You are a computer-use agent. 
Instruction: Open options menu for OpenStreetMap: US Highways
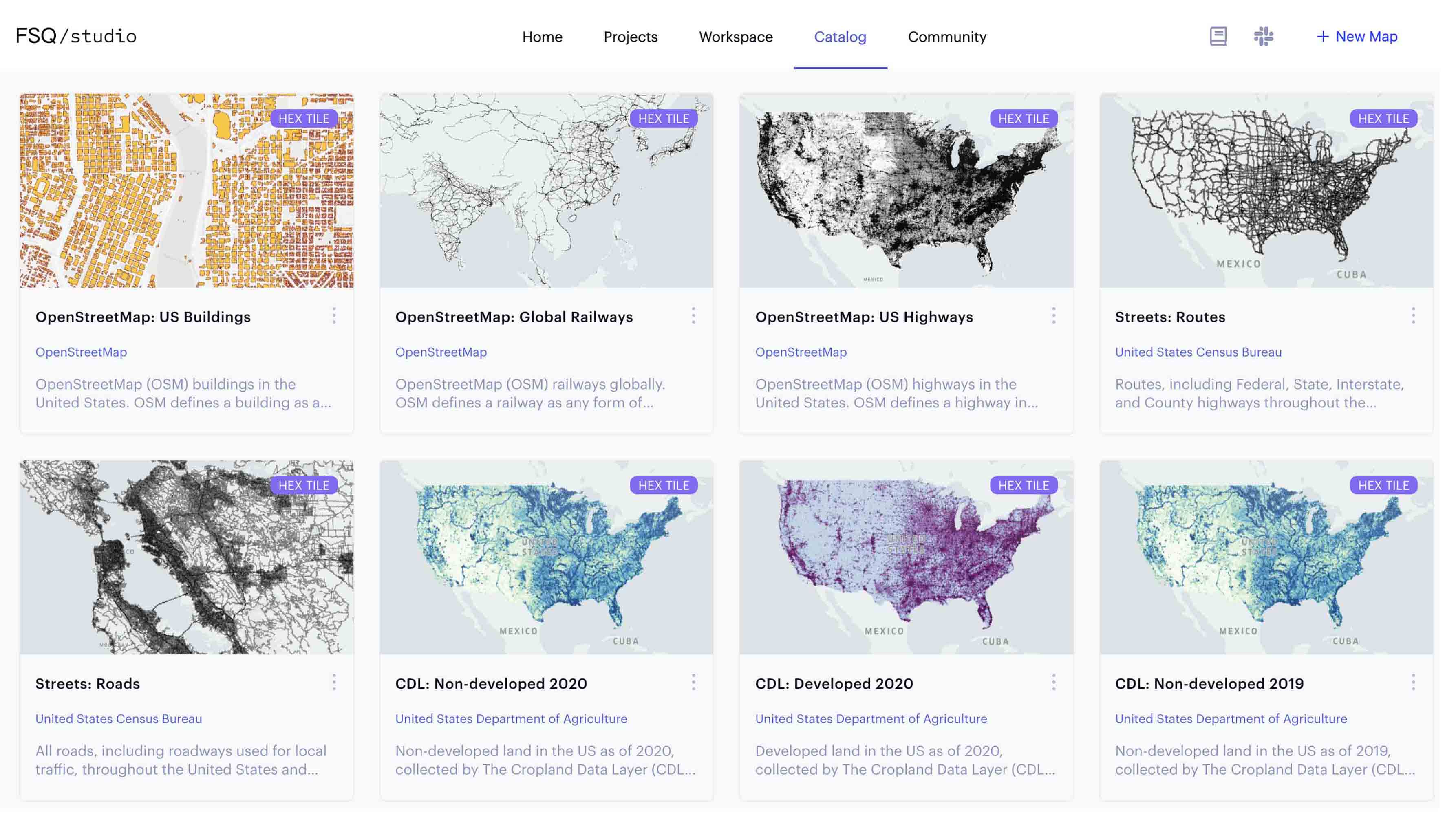point(1053,316)
